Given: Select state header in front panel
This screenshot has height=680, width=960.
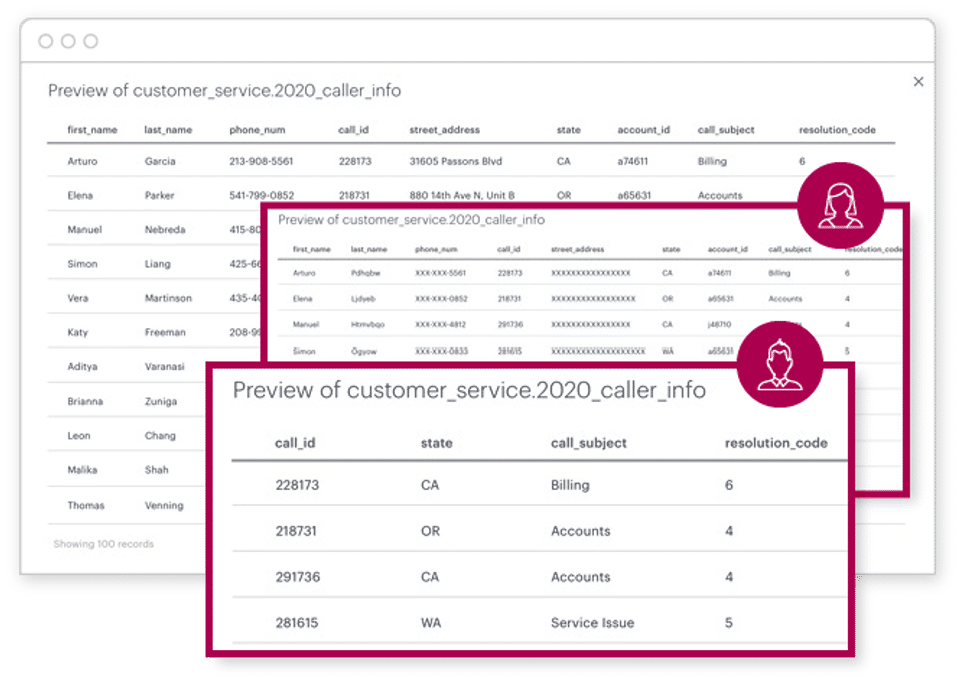Looking at the screenshot, I should point(437,443).
